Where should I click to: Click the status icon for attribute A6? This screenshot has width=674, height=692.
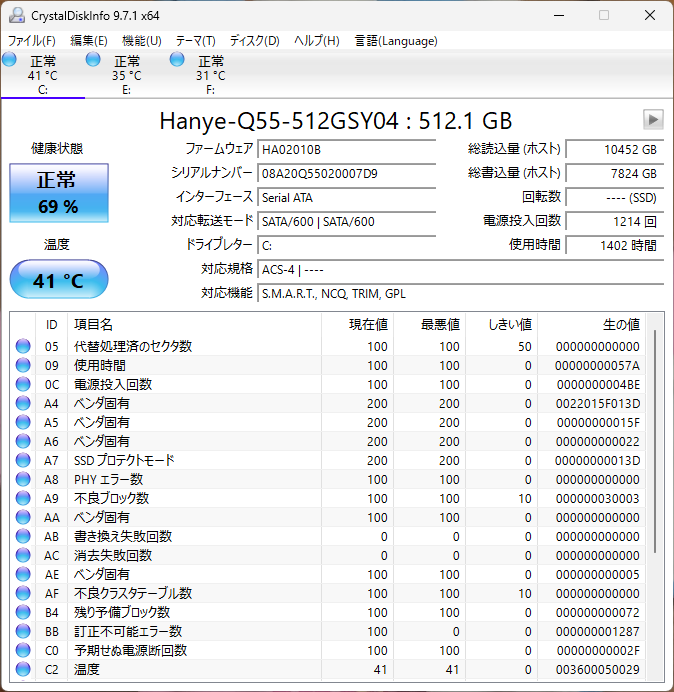[23, 441]
